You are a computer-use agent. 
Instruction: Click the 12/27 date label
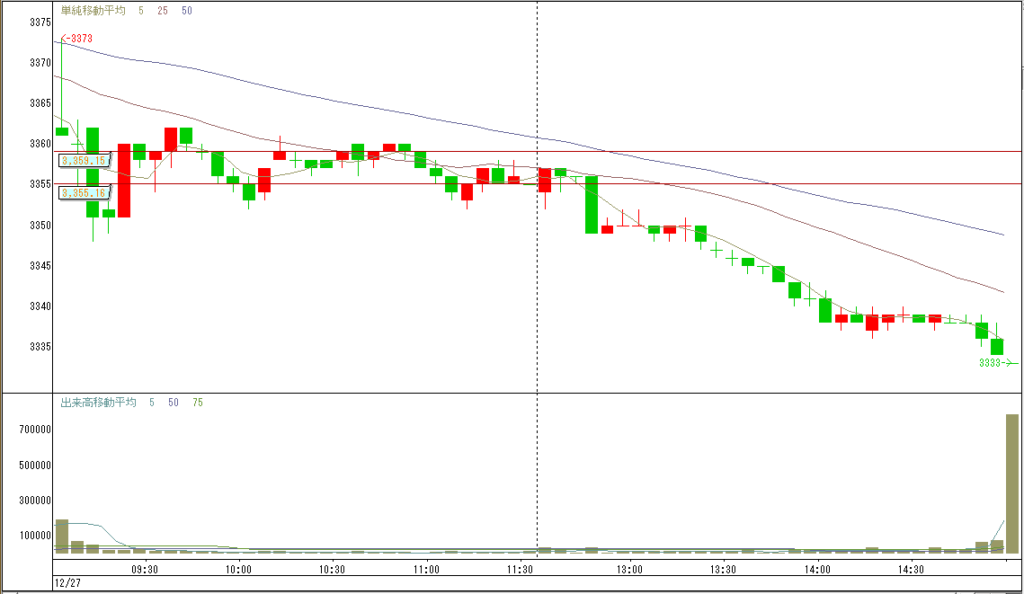pyautogui.click(x=68, y=583)
